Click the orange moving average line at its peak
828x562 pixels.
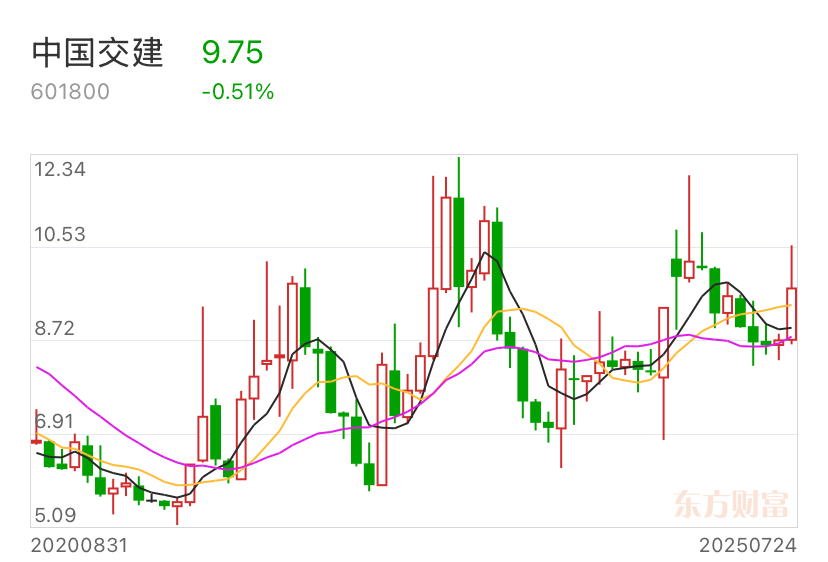pos(520,309)
